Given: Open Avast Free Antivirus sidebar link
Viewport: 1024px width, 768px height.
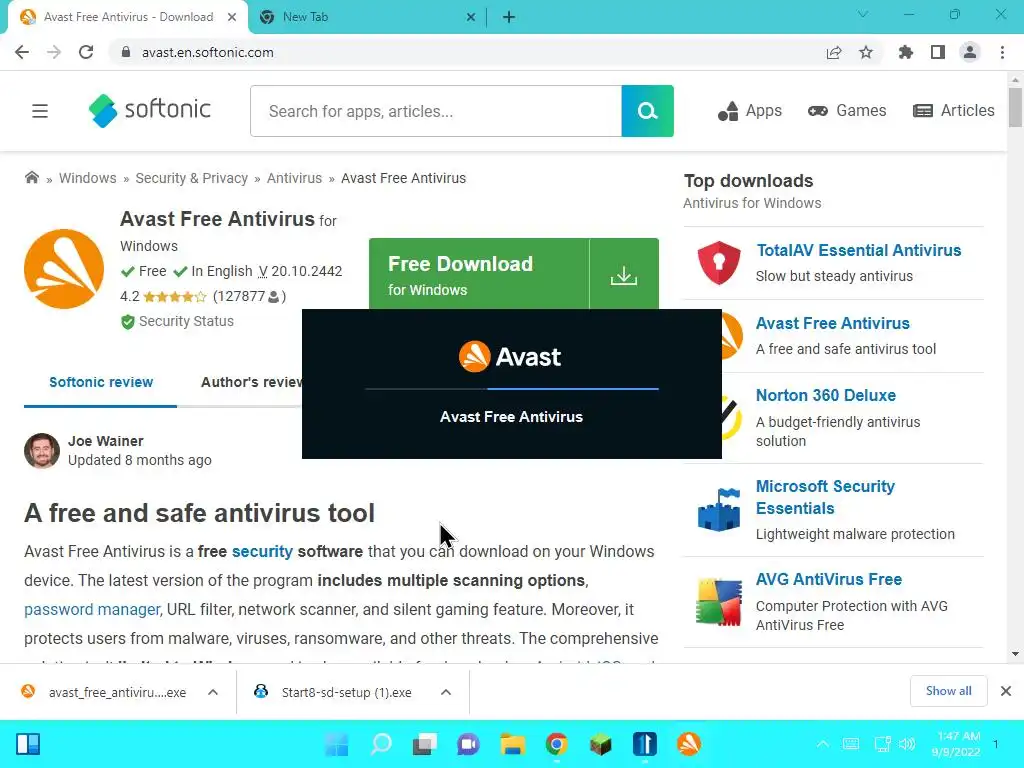Looking at the screenshot, I should tap(832, 323).
